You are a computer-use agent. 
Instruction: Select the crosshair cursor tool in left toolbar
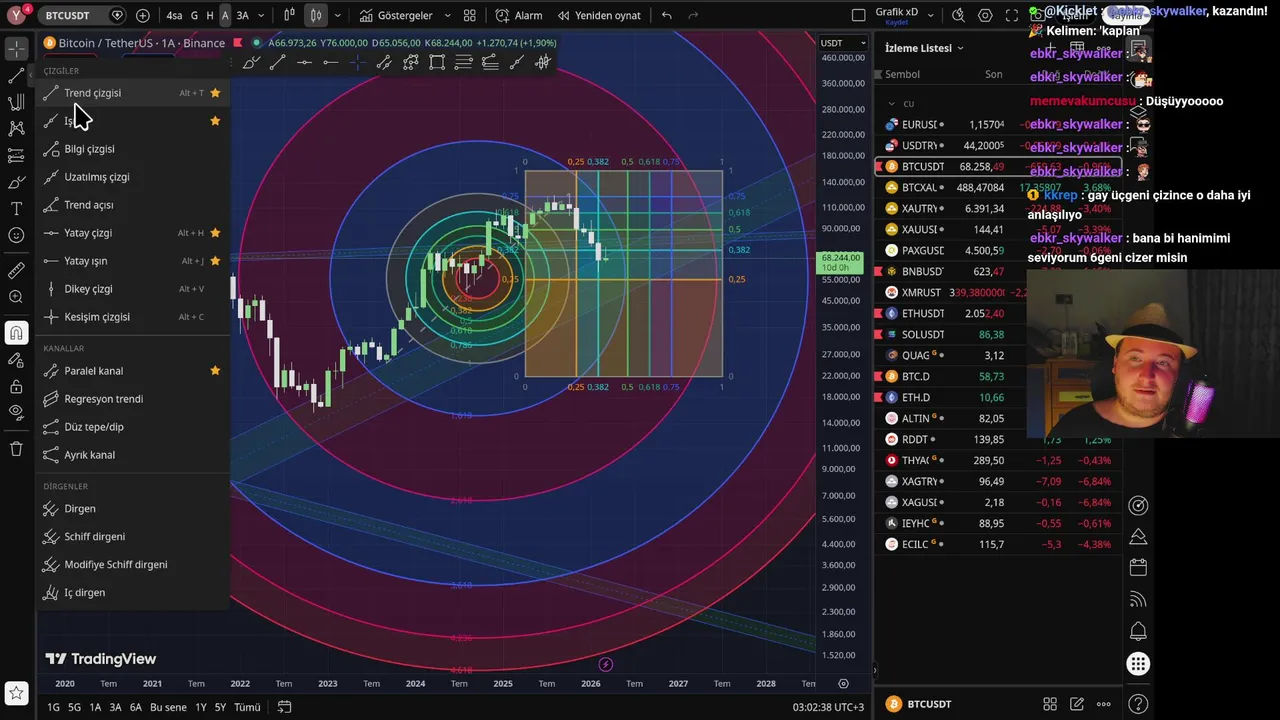click(16, 48)
